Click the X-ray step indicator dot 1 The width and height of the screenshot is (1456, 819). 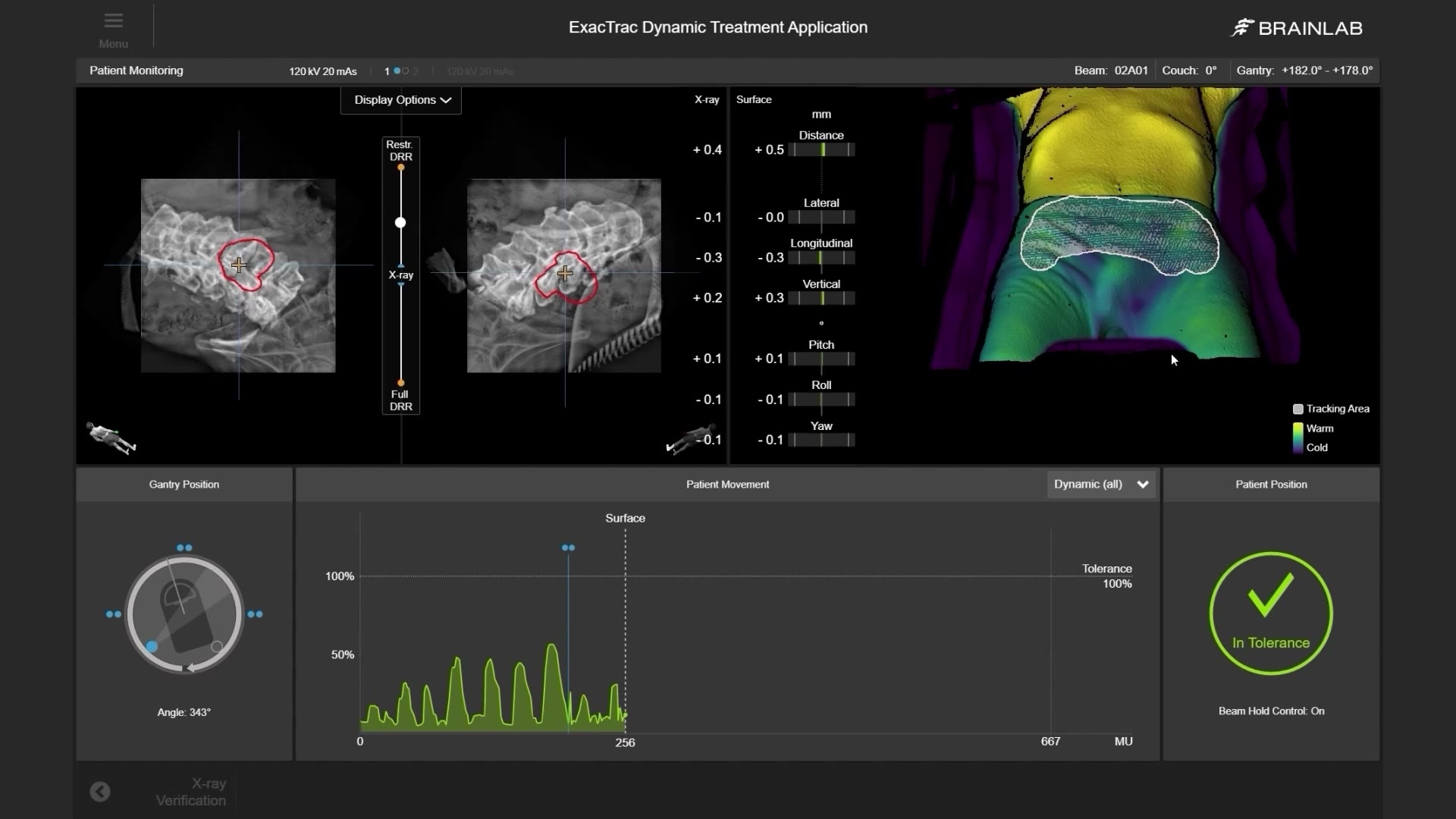click(397, 71)
